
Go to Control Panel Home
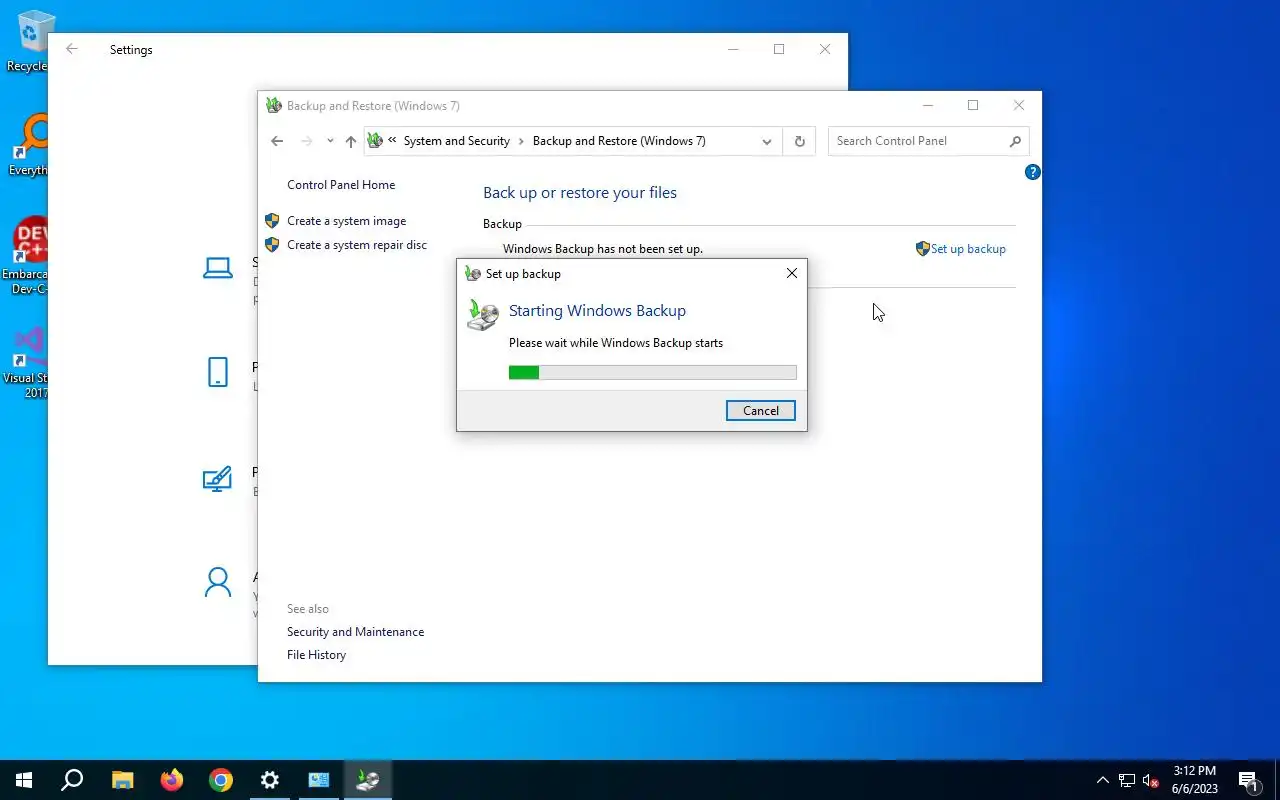341,185
